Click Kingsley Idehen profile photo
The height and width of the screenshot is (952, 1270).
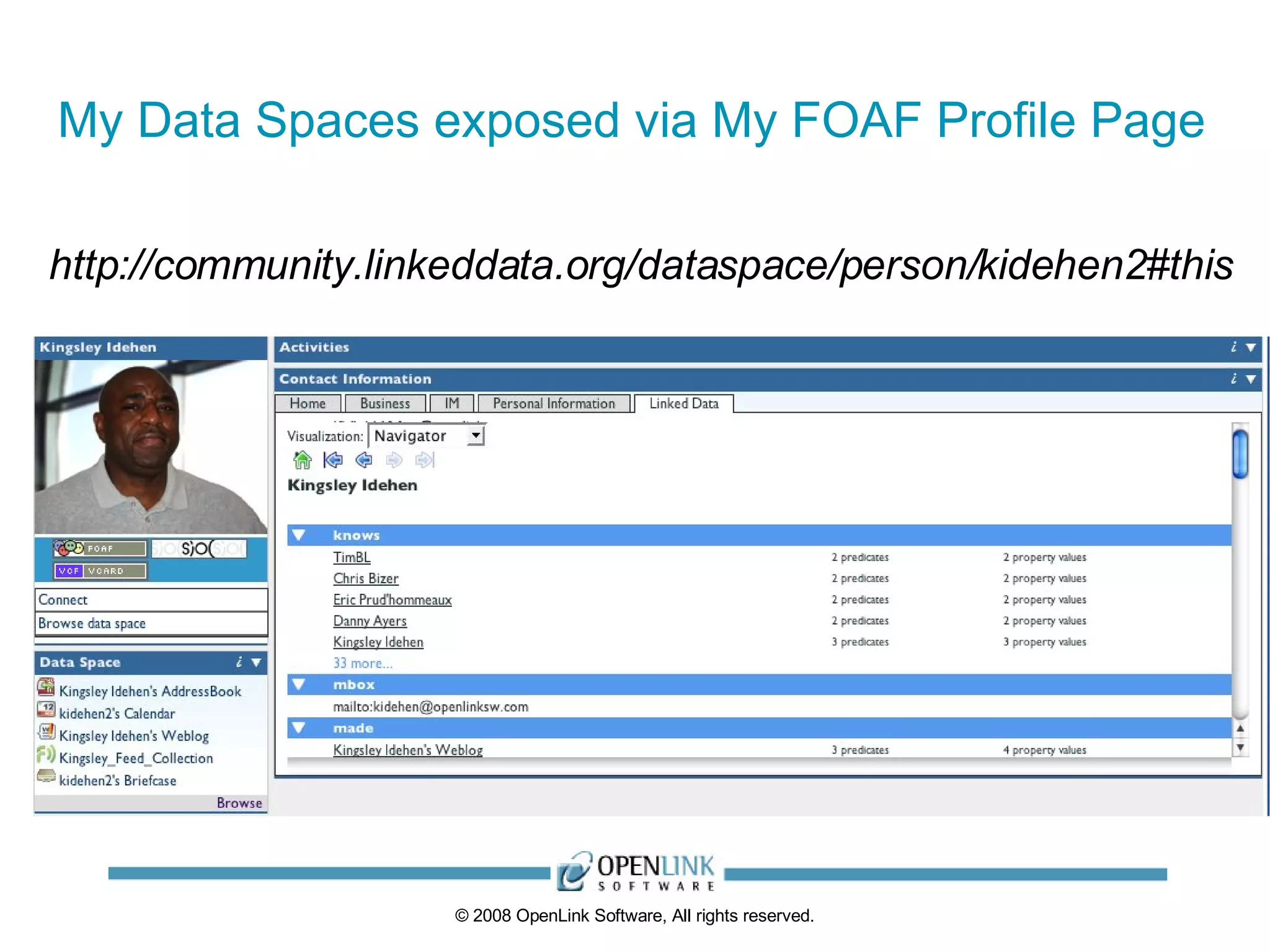pyautogui.click(x=151, y=447)
